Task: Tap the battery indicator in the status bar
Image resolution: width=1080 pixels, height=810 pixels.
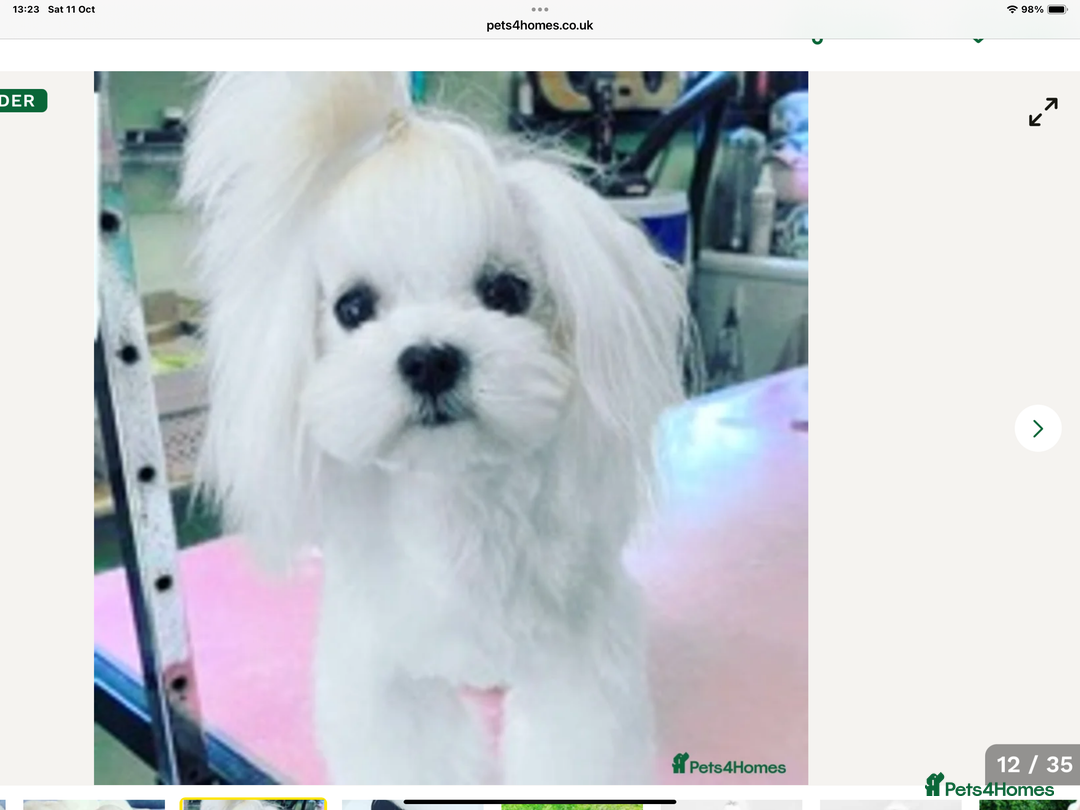Action: [x=1057, y=9]
